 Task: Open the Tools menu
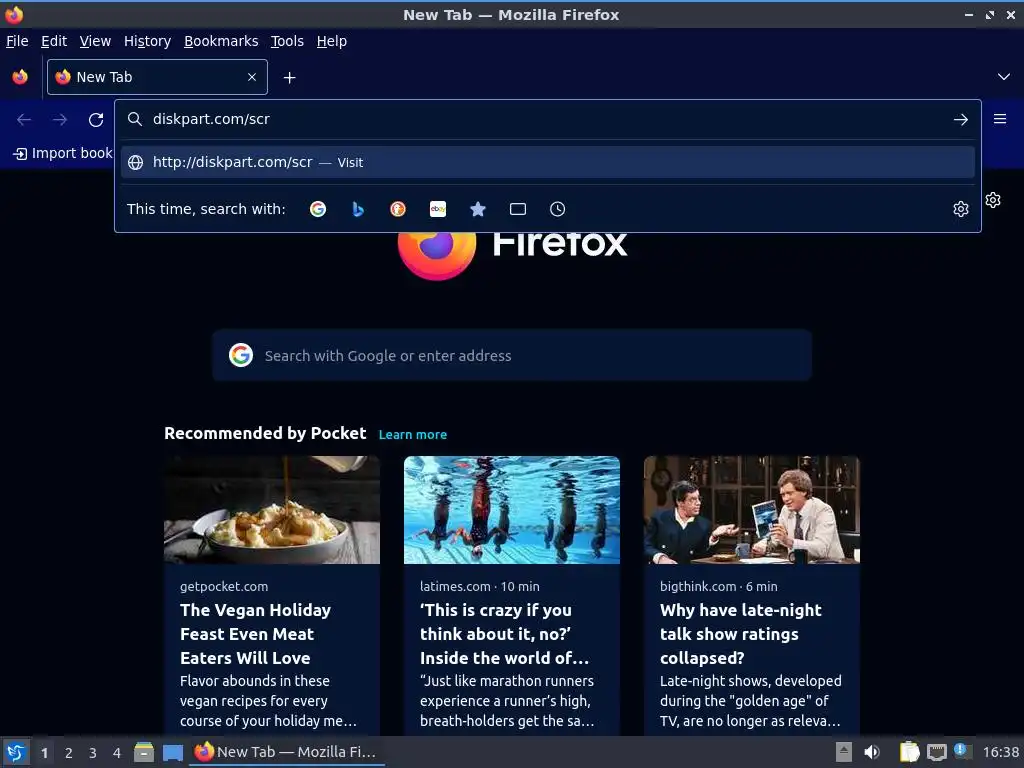tap(287, 41)
